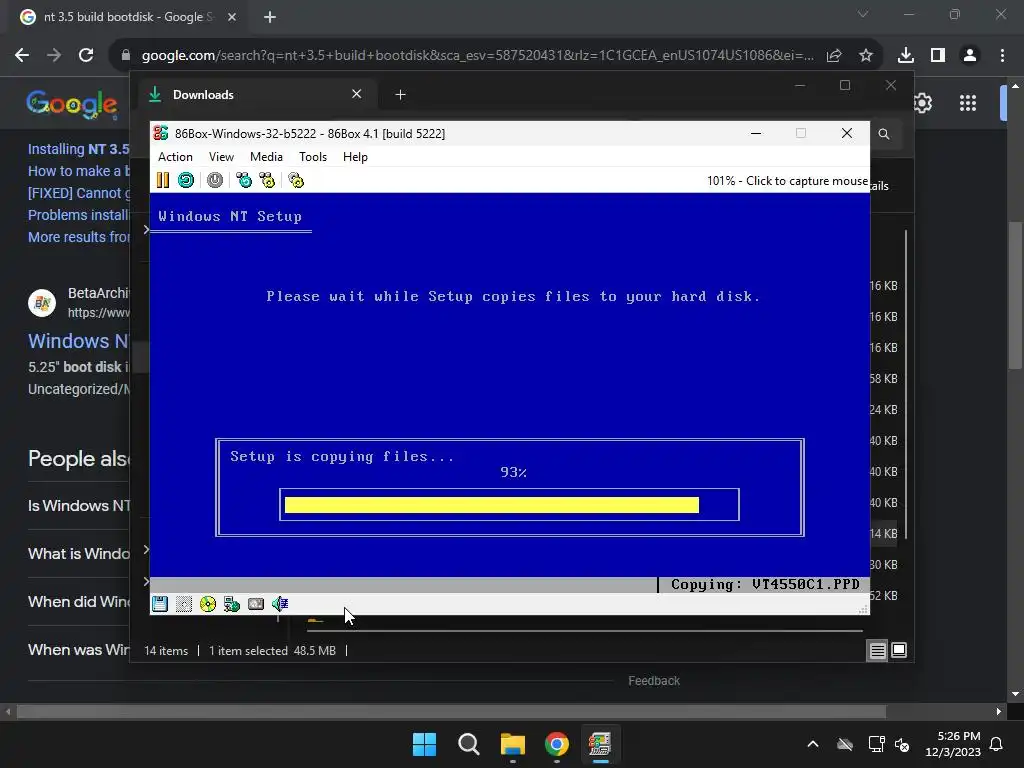1024x768 pixels.
Task: Expand the 'When did Win' question
Action: point(78,601)
